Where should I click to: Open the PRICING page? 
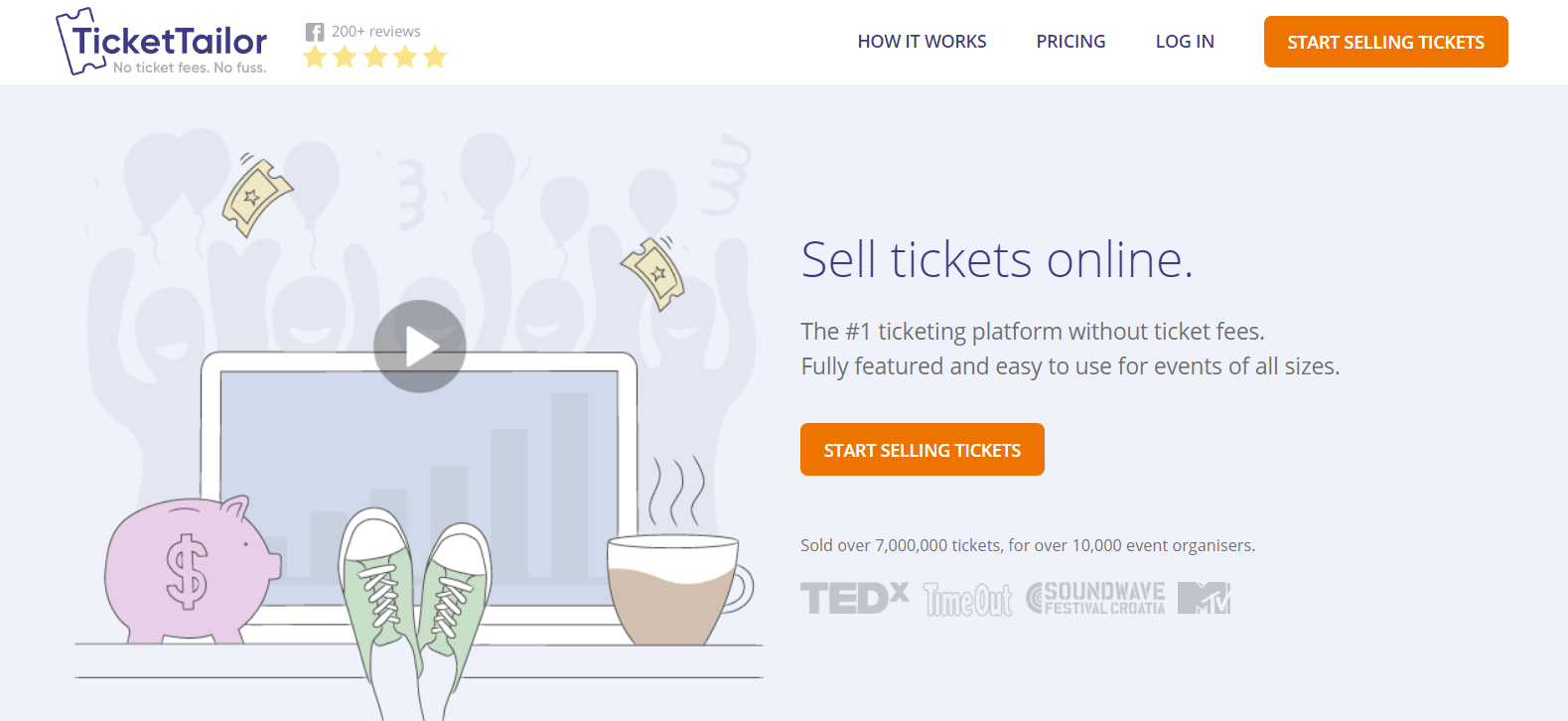pyautogui.click(x=1070, y=41)
